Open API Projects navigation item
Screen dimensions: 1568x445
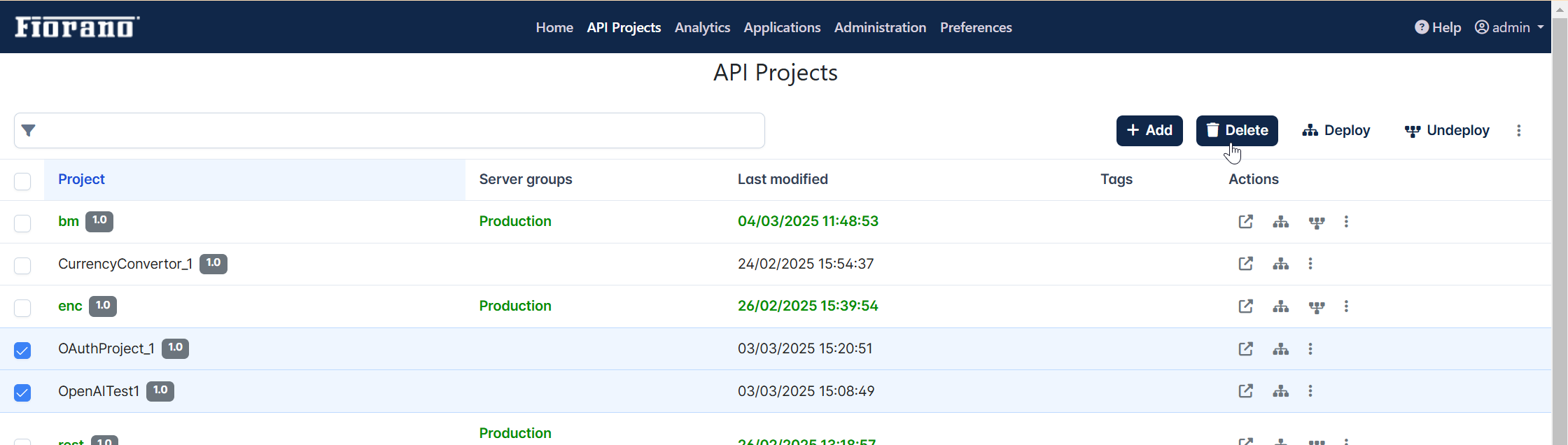point(624,27)
